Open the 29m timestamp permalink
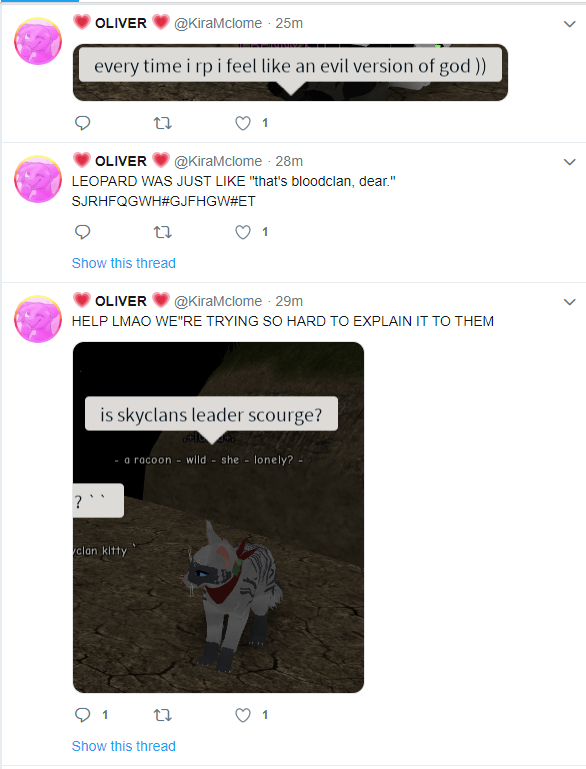This screenshot has width=586, height=769. (289, 301)
